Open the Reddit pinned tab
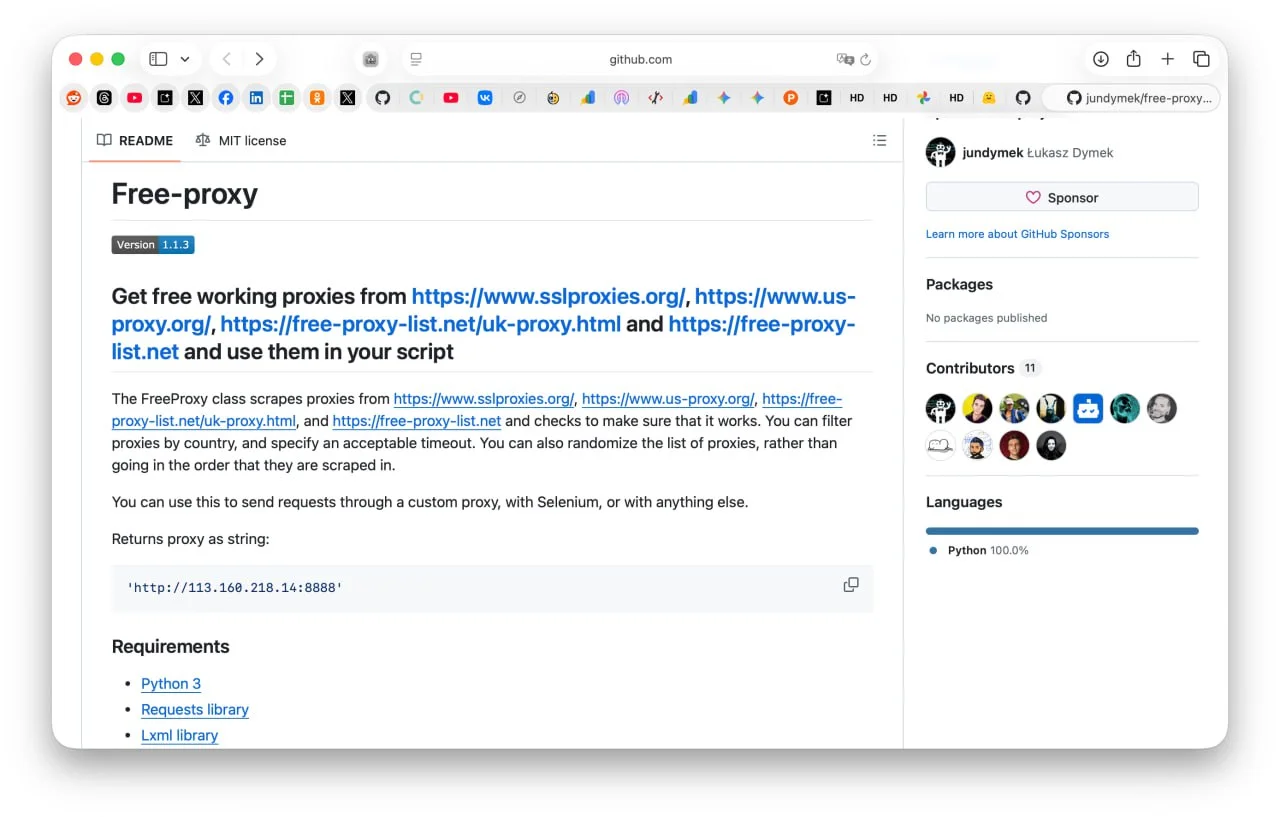This screenshot has width=1280, height=817. [x=73, y=98]
